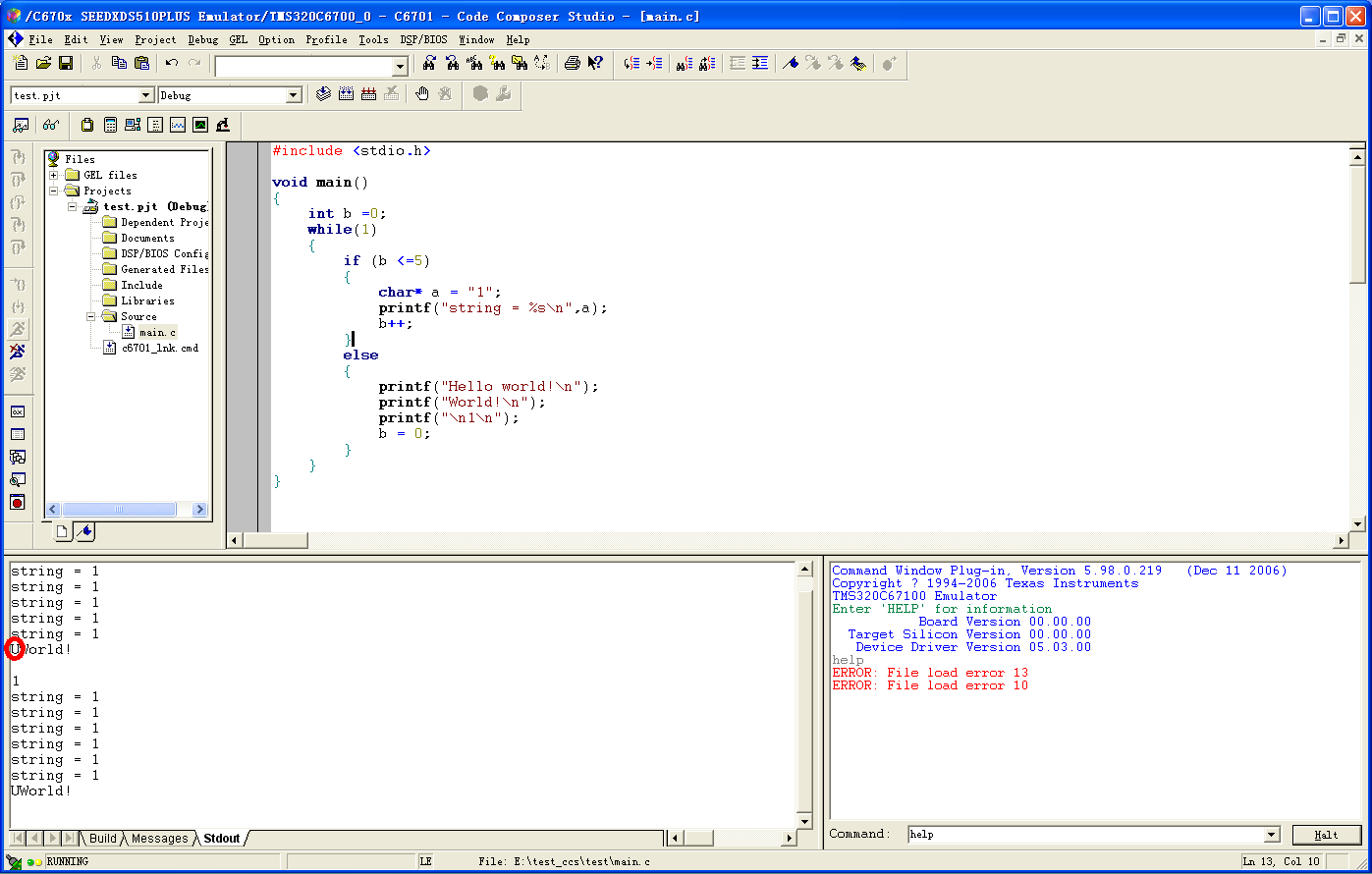Screen dimensions: 1372x874
Task: Open the Debug configuration dropdown
Action: coord(293,95)
